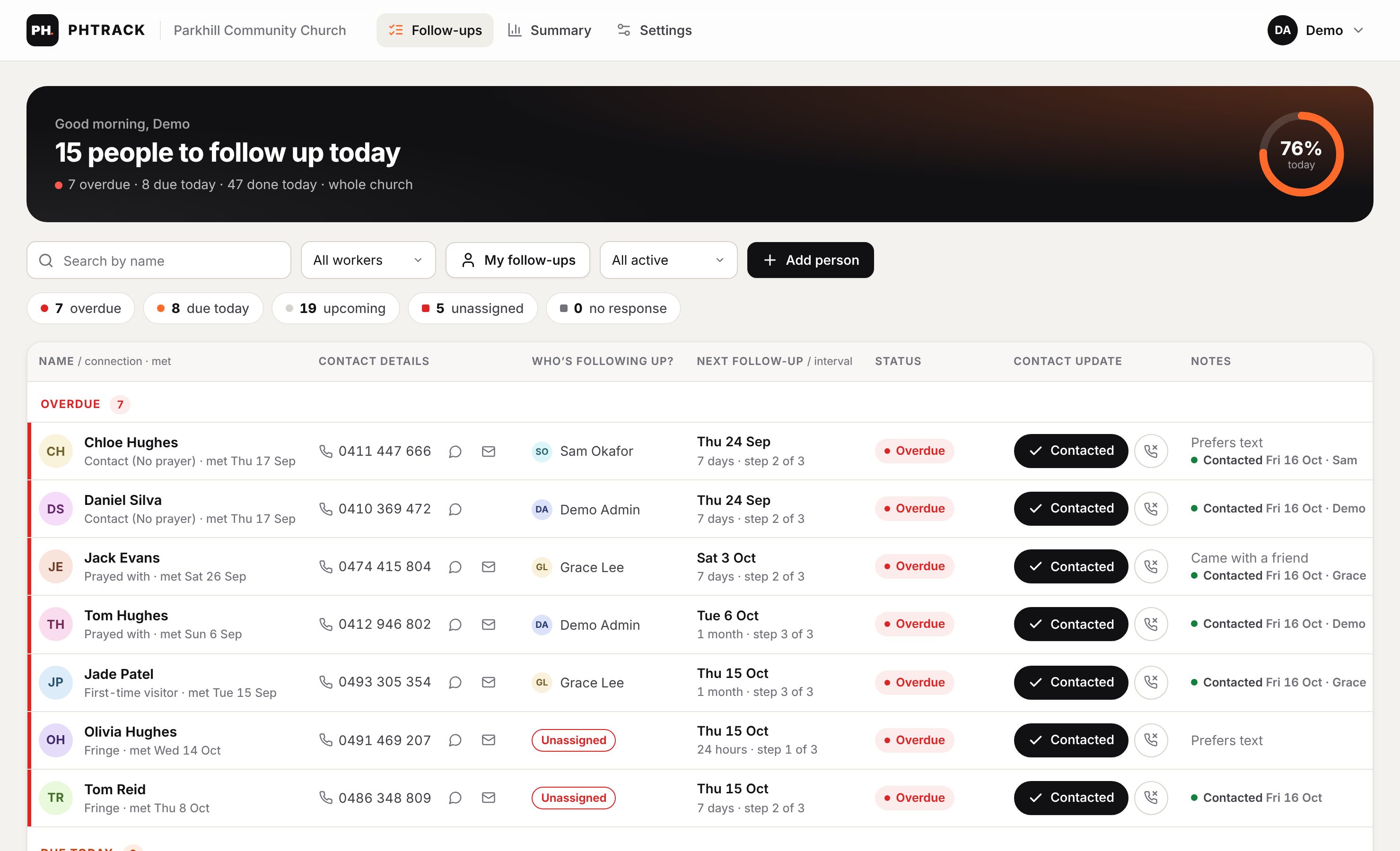The height and width of the screenshot is (851, 1400).
Task: Email Jade Patel via envelope icon
Action: coord(489,682)
